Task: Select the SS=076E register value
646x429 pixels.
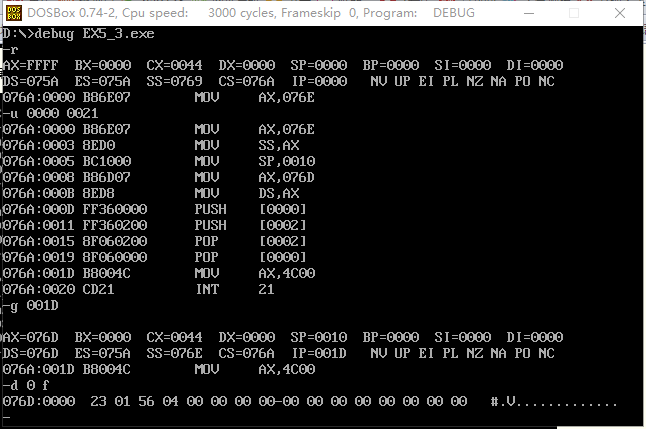Action: (174, 354)
